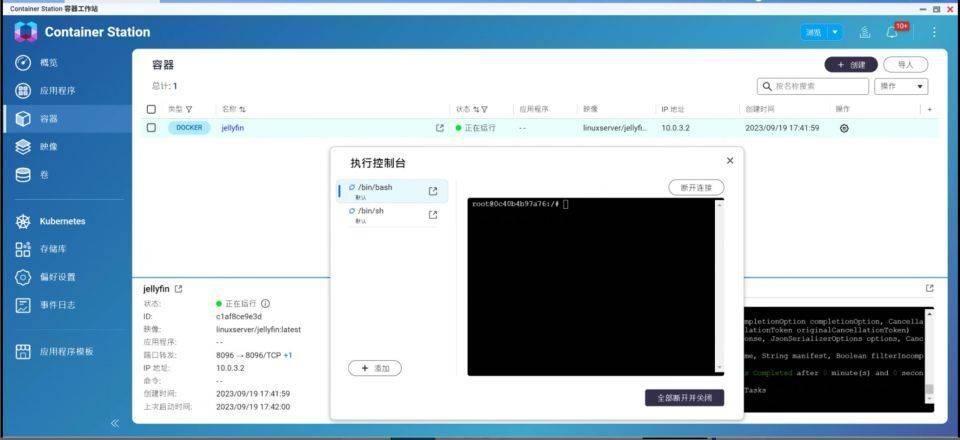
Task: Open jellyfin row external link icon
Action: point(440,128)
